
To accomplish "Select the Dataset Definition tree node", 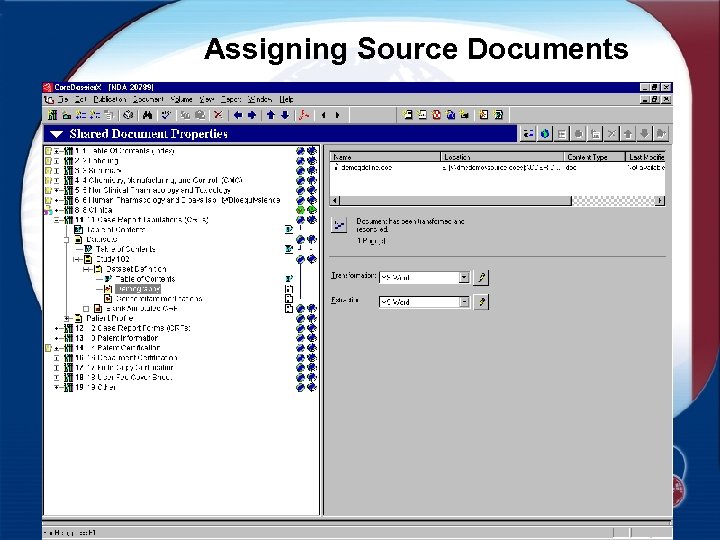I will tap(136, 269).
